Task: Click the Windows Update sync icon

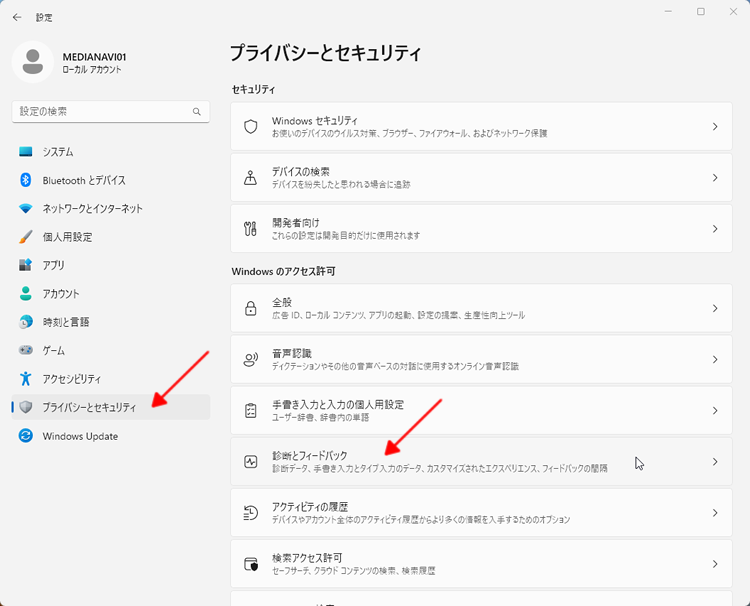Action: point(25,436)
